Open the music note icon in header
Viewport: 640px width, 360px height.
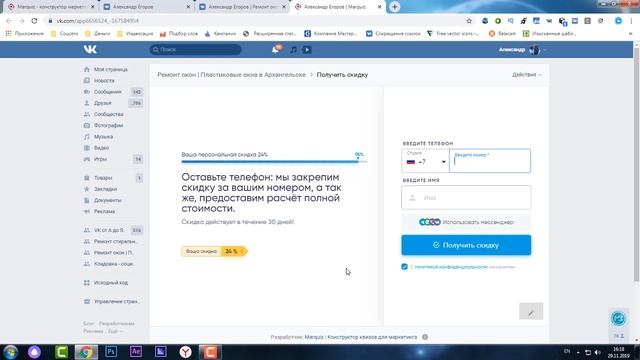point(293,50)
